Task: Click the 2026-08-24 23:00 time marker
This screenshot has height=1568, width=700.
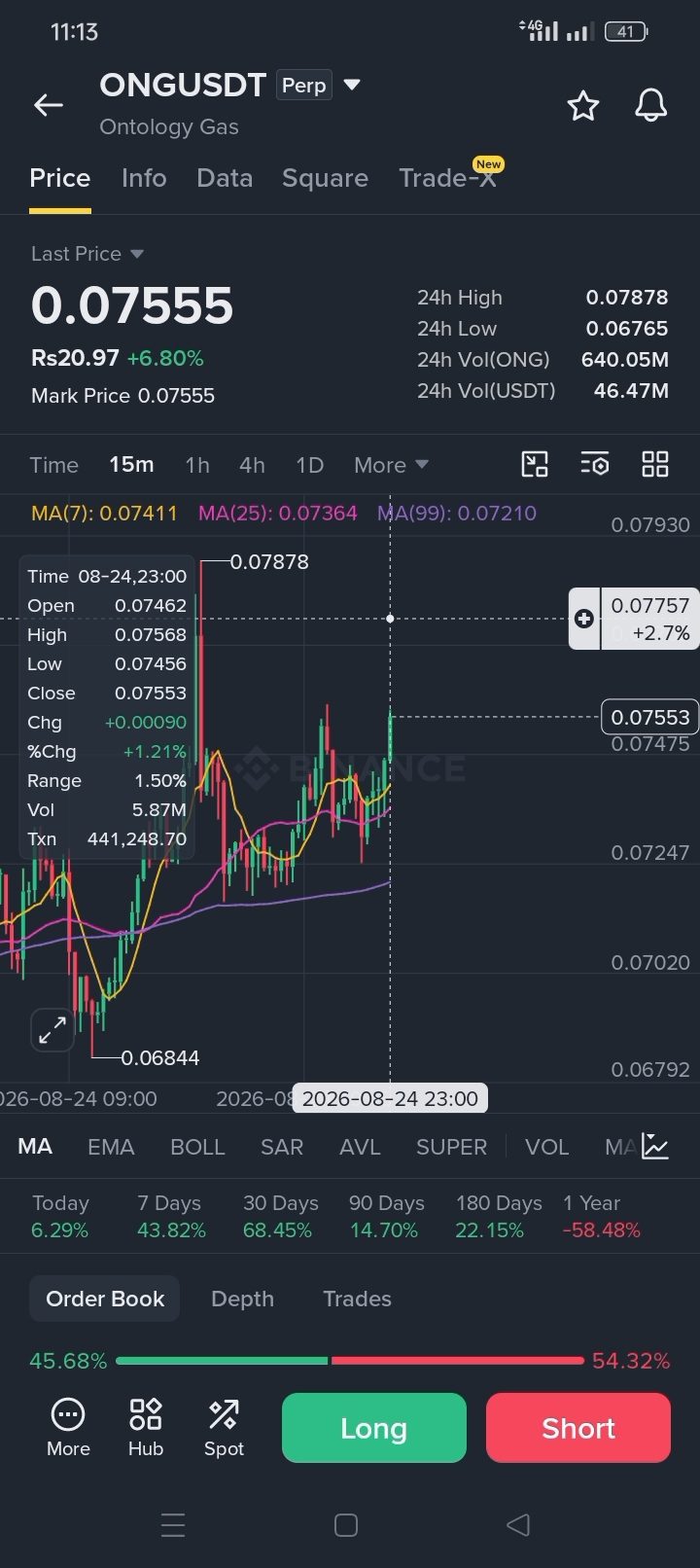Action: pyautogui.click(x=390, y=1098)
